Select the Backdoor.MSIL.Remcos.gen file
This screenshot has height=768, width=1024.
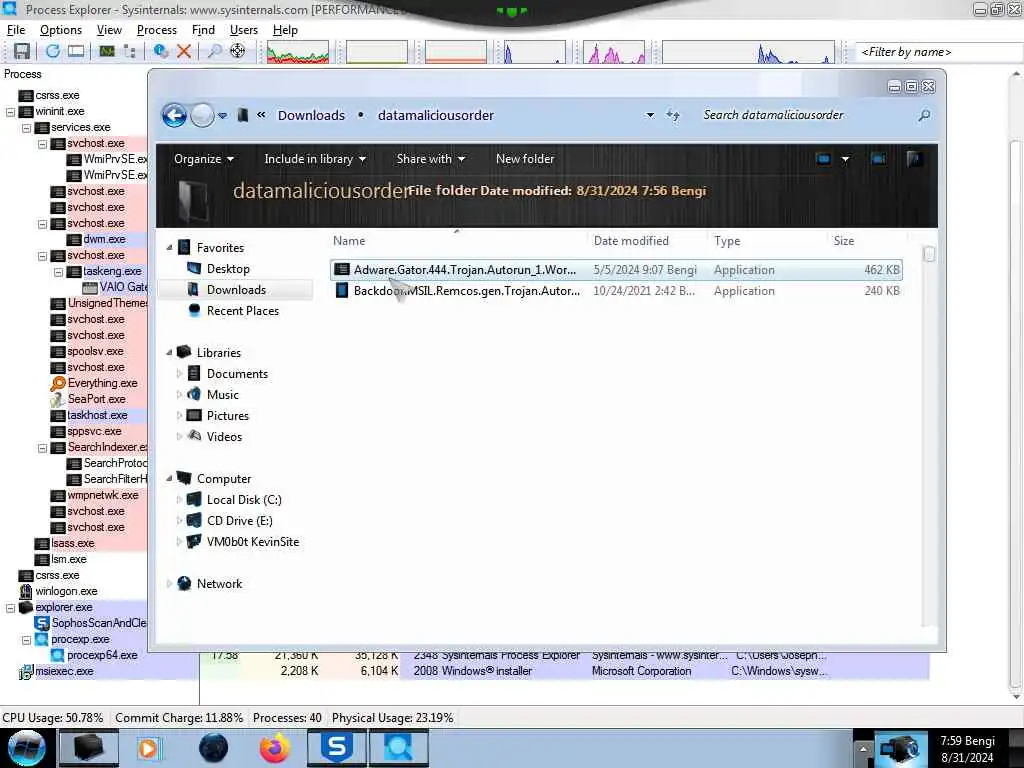(x=616, y=291)
